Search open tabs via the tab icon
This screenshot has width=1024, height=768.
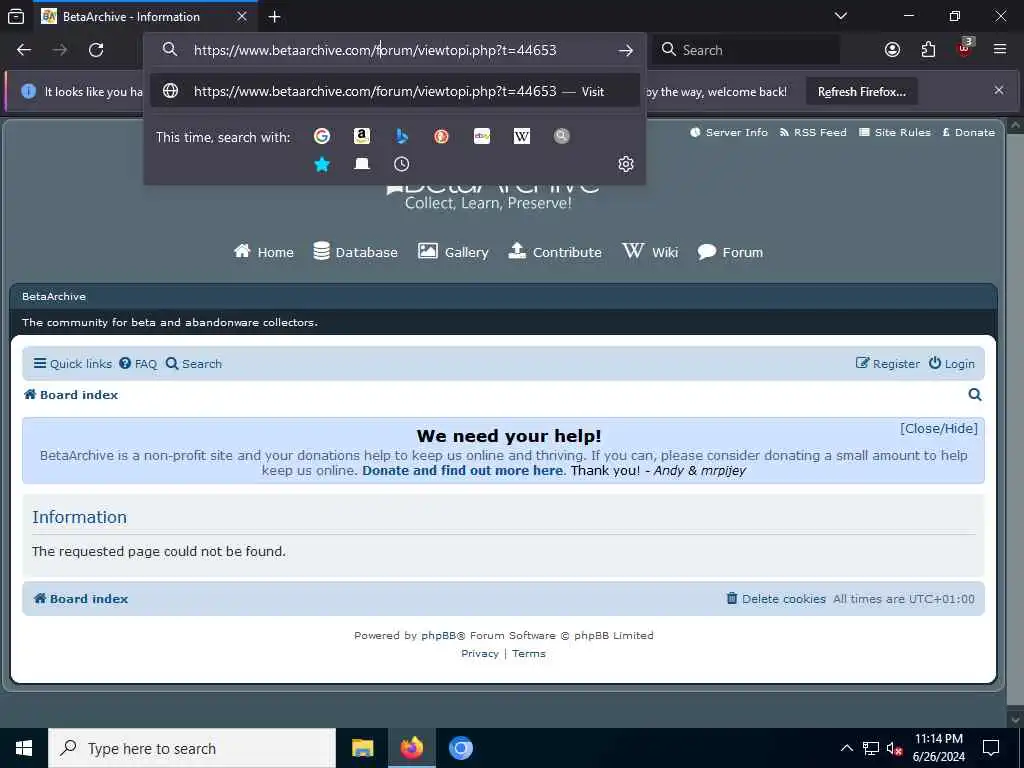point(362,164)
